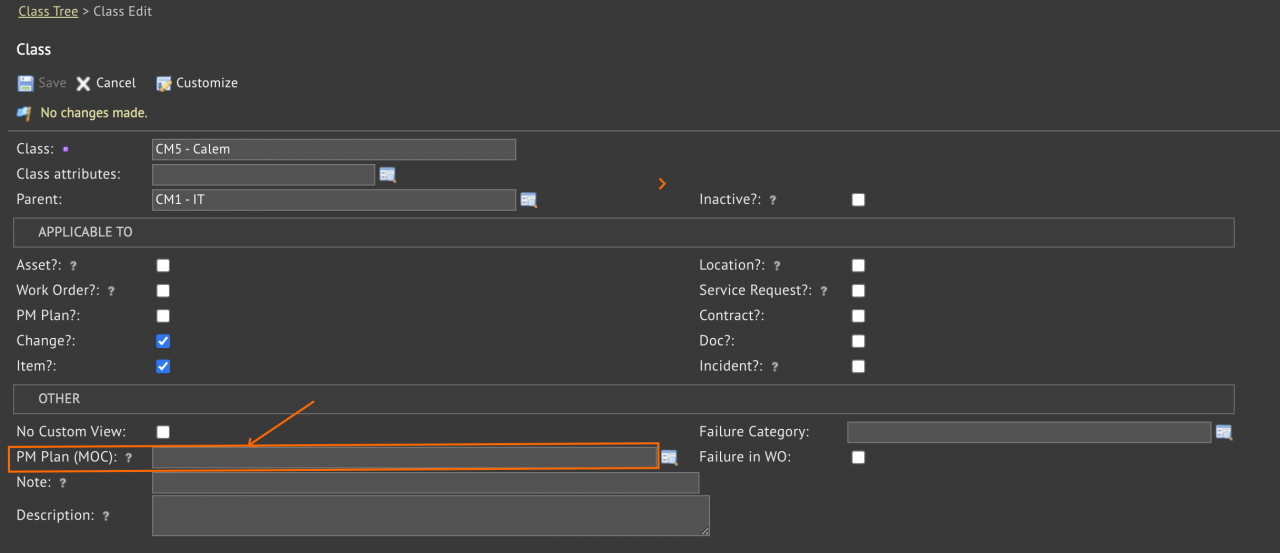This screenshot has height=553, width=1280.
Task: Click the orange chevron expander arrow
Action: click(x=662, y=183)
